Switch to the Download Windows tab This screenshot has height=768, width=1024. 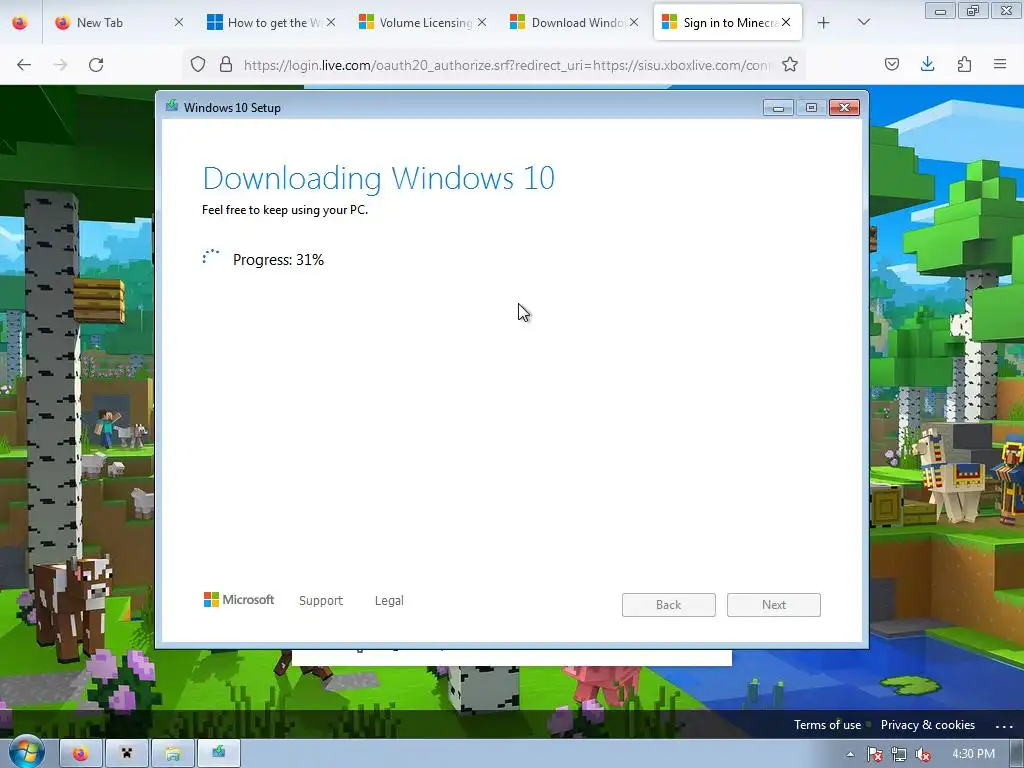[x=573, y=23]
